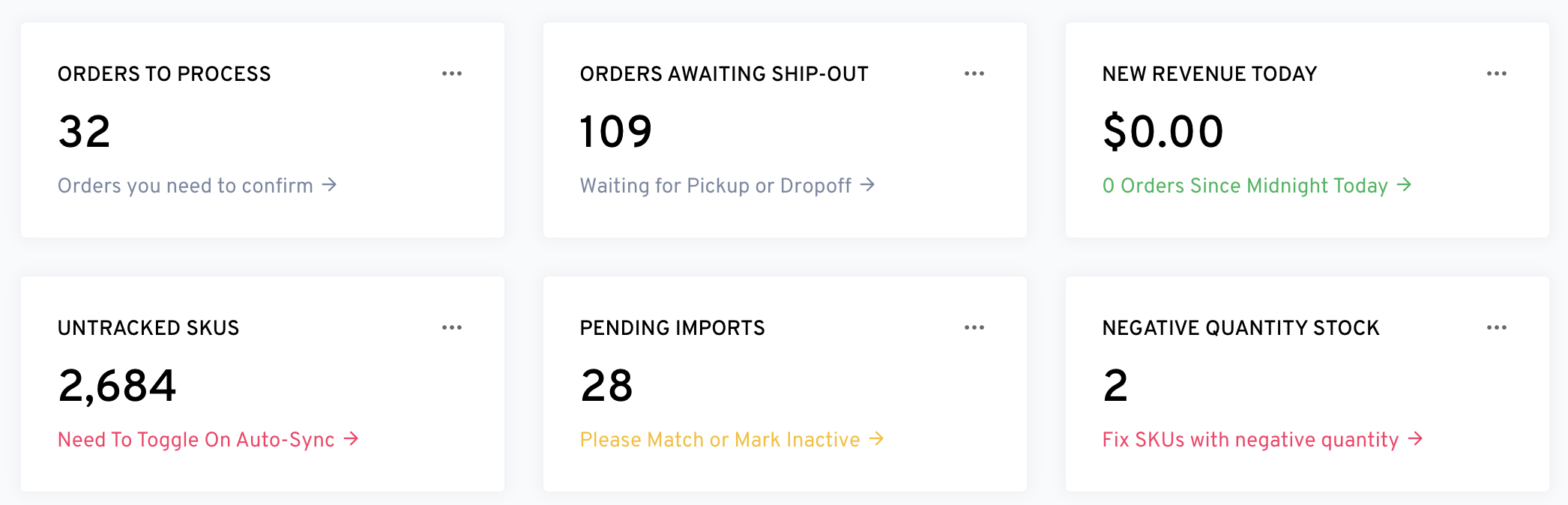Open the Orders Awaiting Ship-Out three-dot menu

974,73
